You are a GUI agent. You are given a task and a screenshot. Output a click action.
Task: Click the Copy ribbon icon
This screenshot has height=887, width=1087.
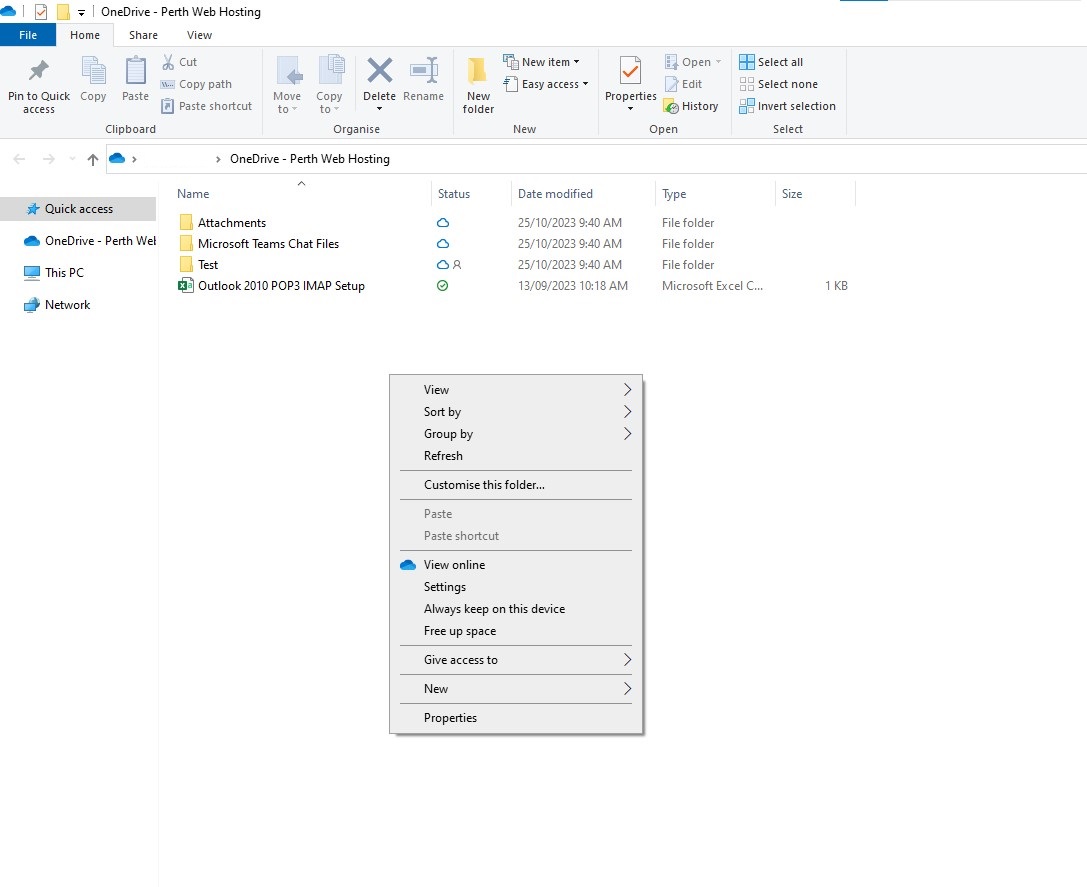(93, 71)
